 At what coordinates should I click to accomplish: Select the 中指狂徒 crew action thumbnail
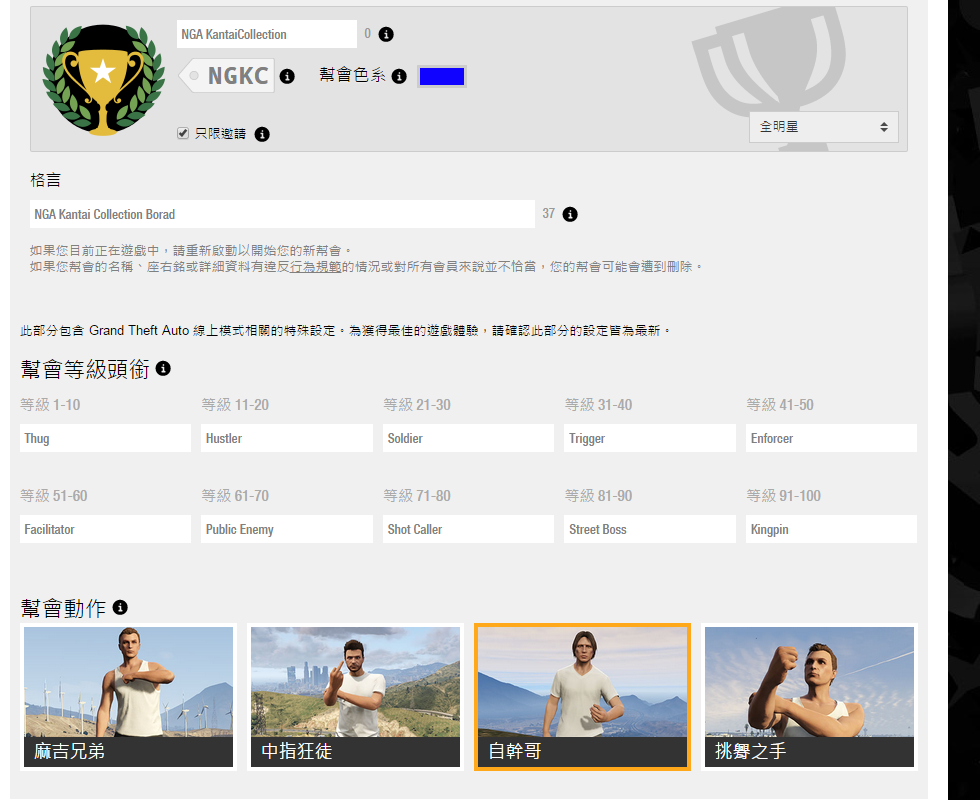pos(355,697)
